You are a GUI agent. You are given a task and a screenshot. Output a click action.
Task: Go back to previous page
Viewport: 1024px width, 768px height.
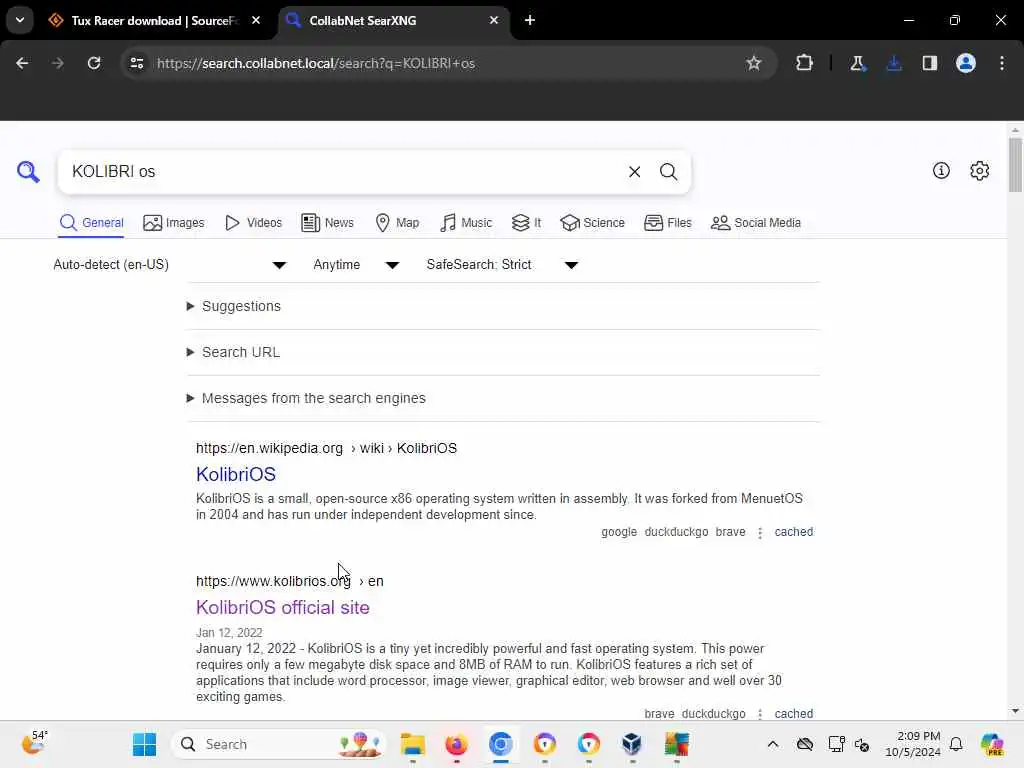(x=22, y=63)
